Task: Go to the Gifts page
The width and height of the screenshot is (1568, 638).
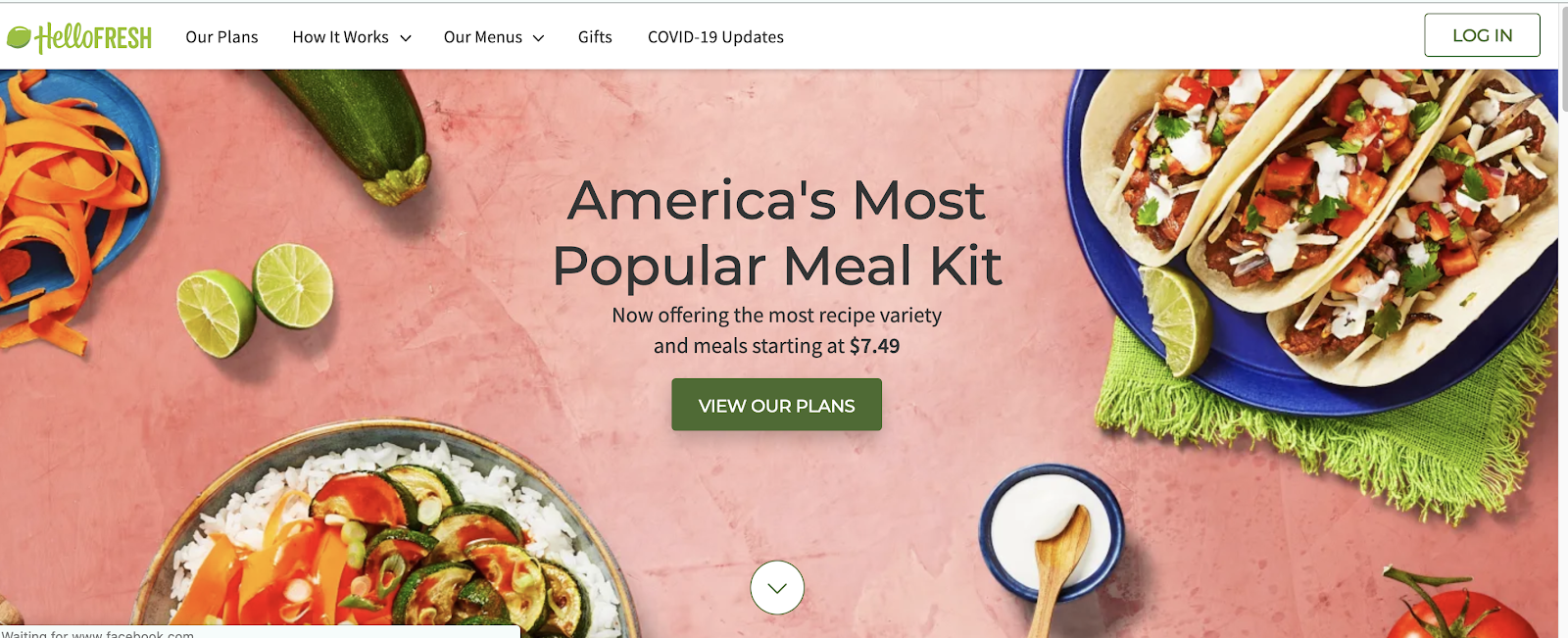Action: click(x=595, y=37)
